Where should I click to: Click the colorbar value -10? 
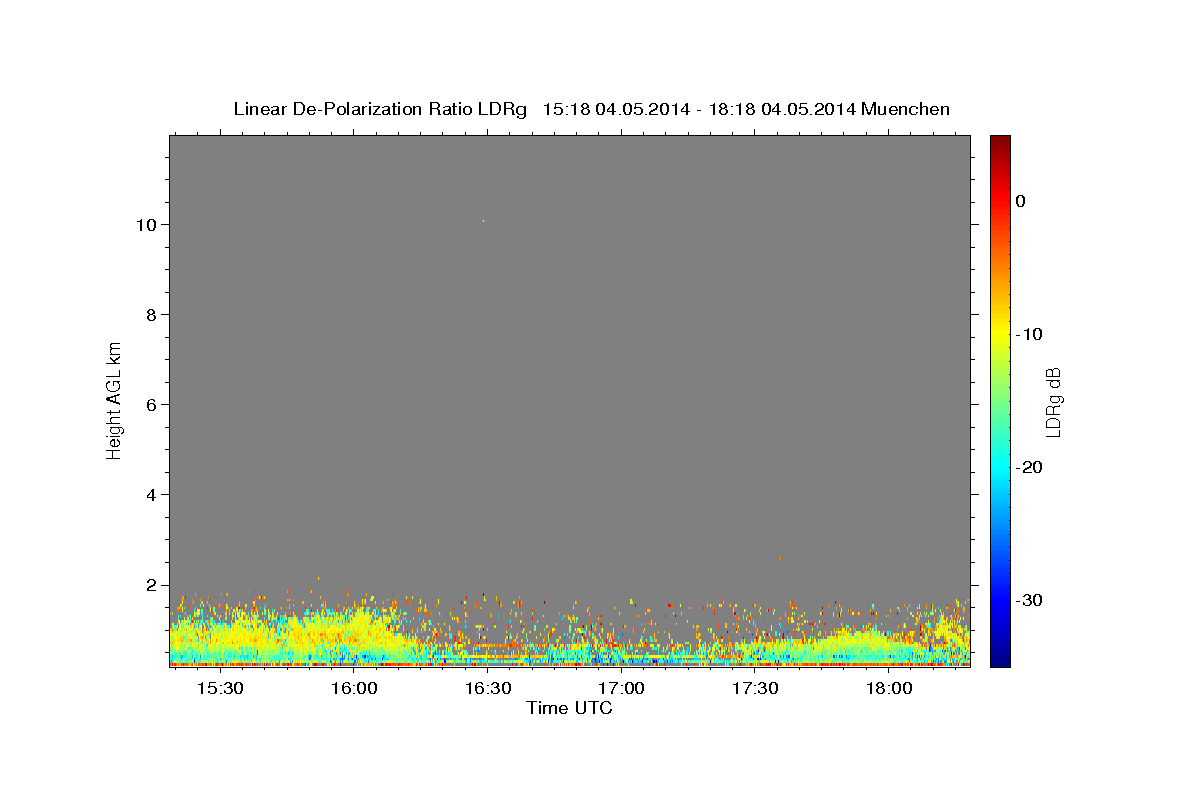(1029, 334)
